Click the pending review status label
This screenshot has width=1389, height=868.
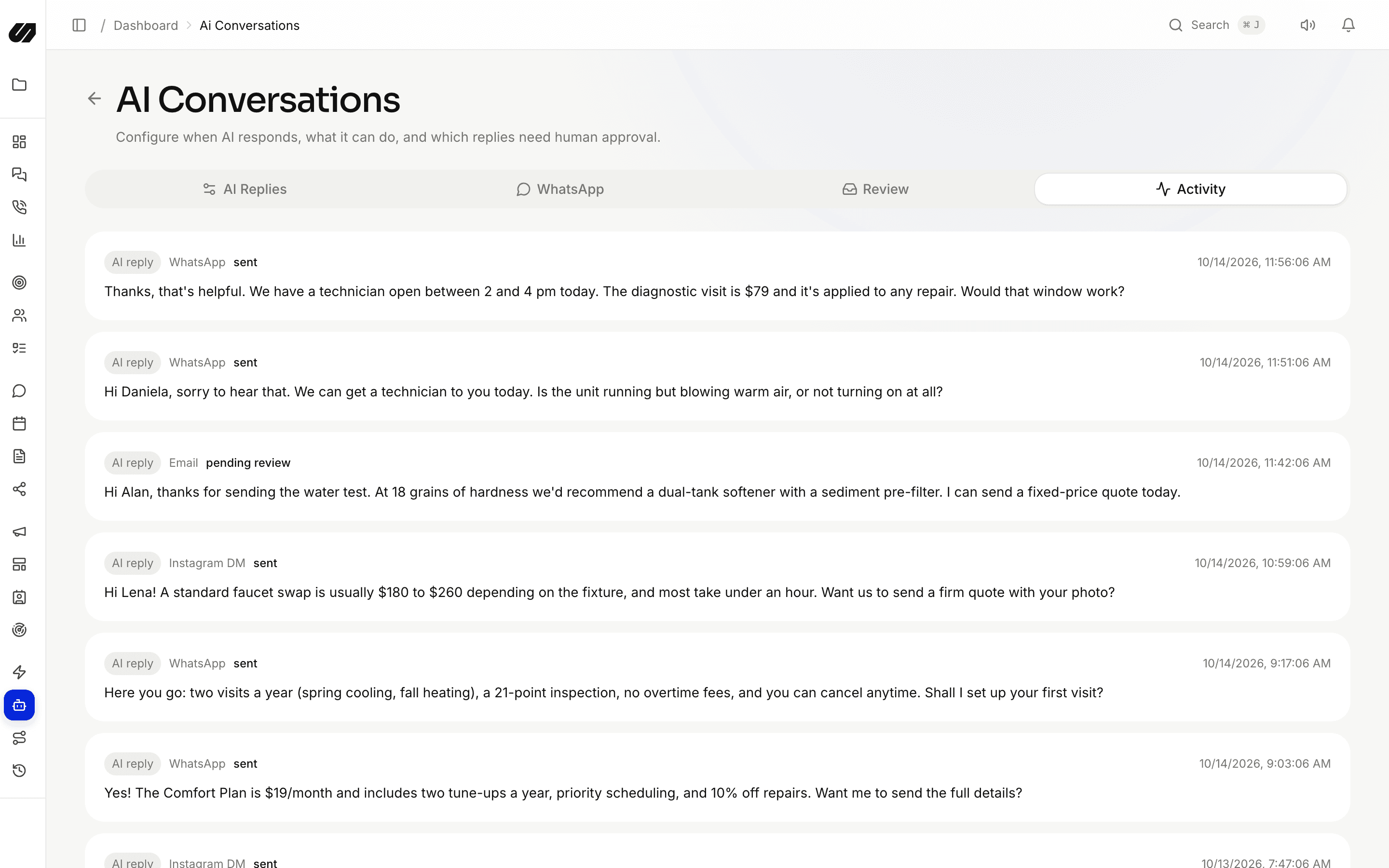(x=248, y=463)
